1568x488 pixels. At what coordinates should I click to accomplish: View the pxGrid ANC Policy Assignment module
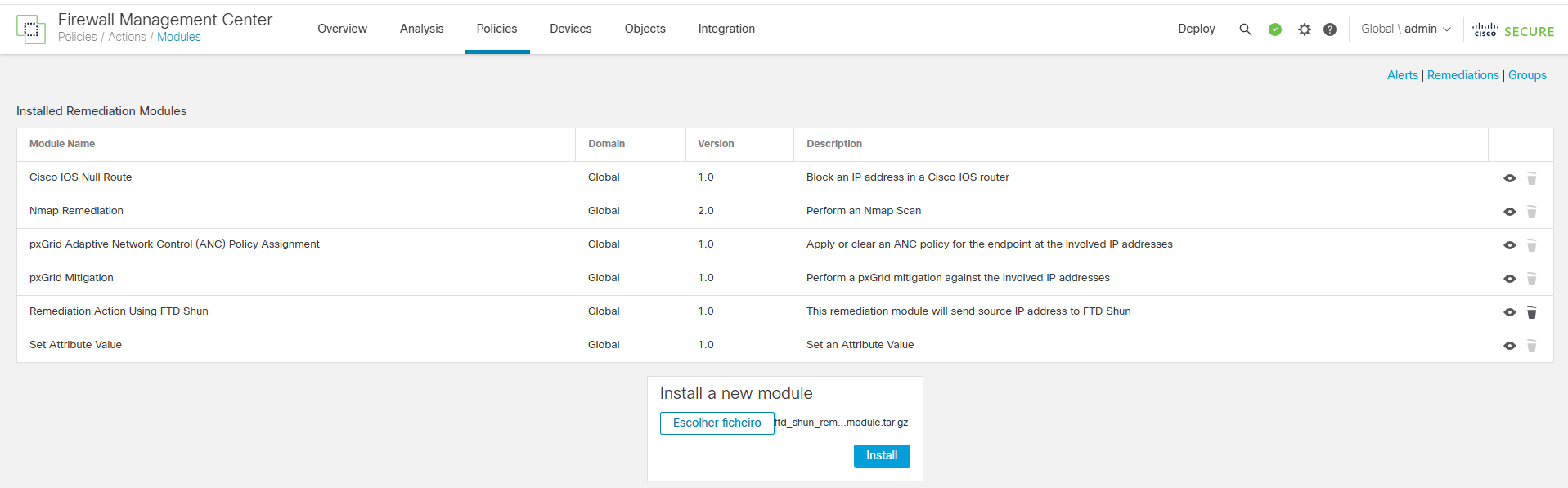[1510, 245]
